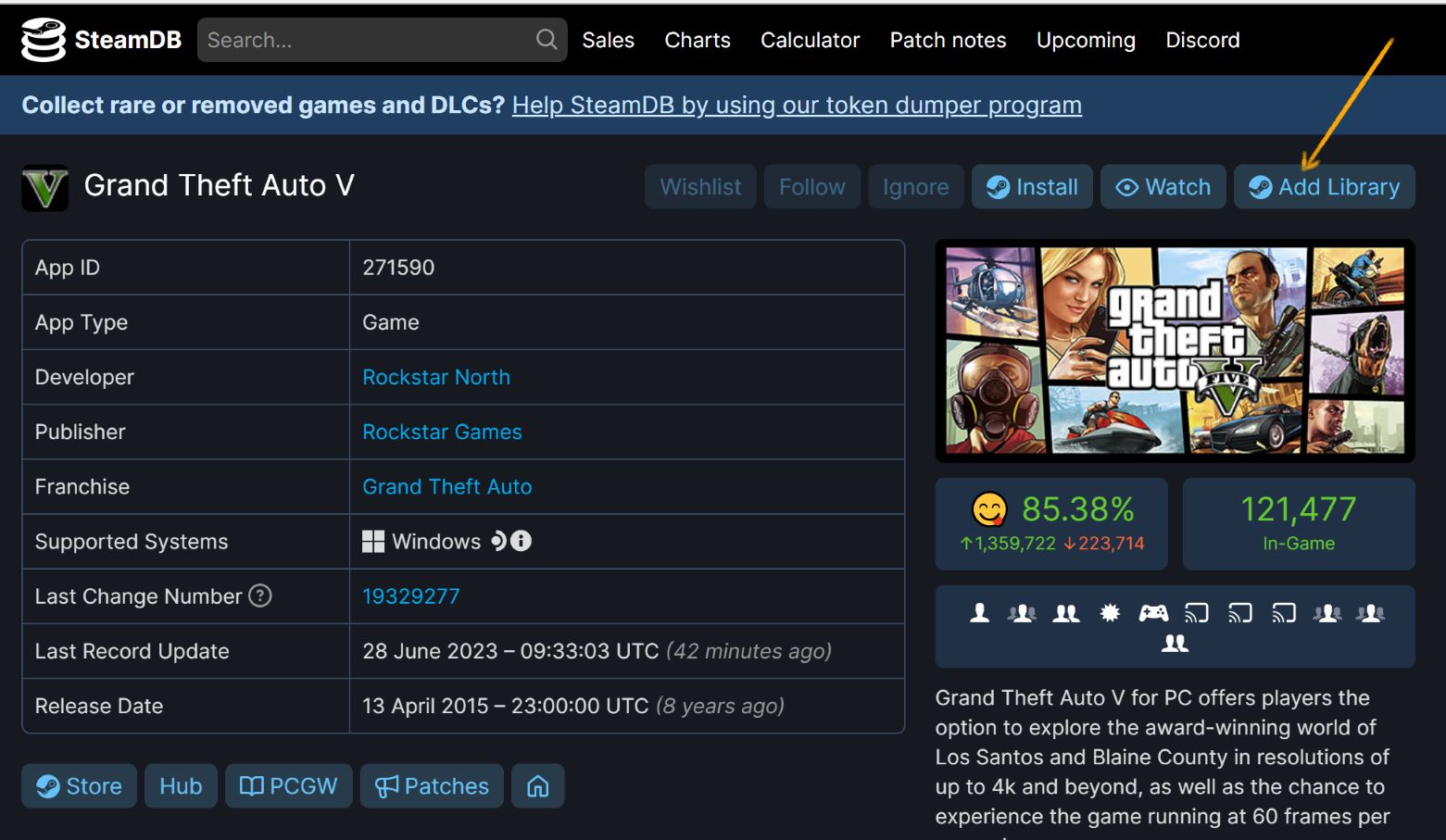Focus the Search input field
The height and width of the screenshot is (840, 1446).
(366, 40)
